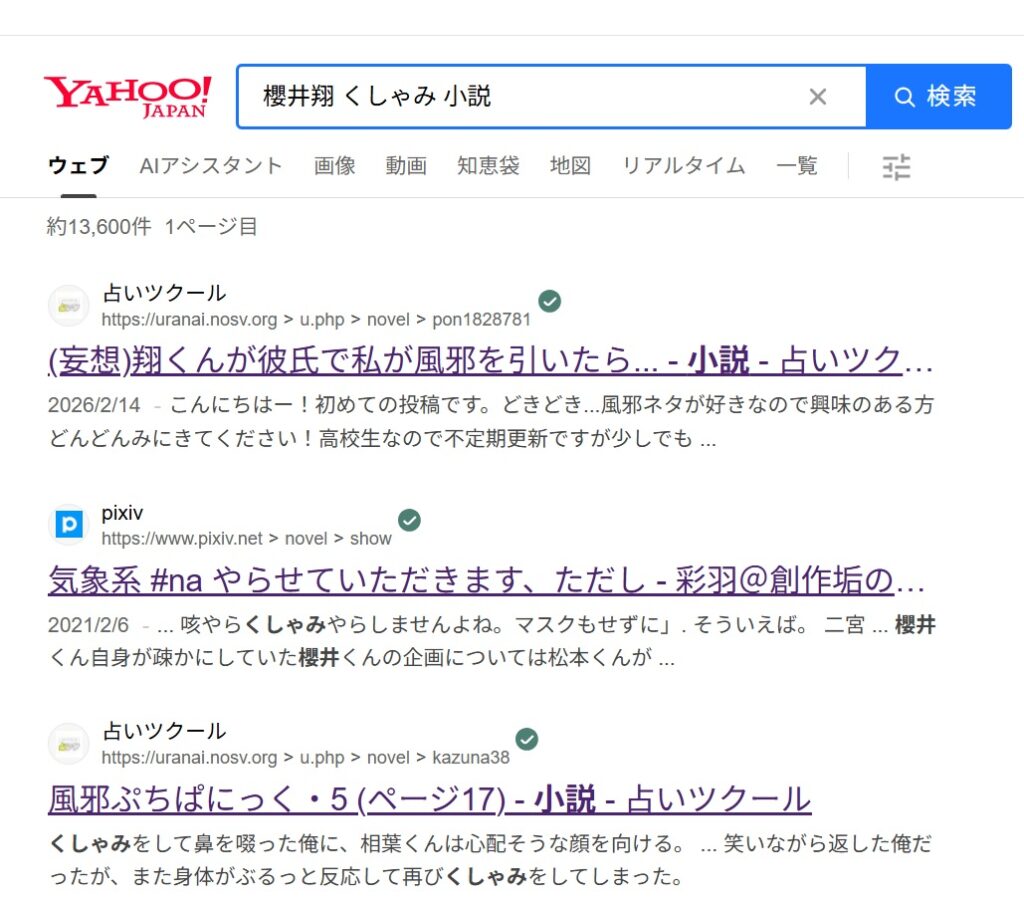
Task: Open the search filter settings icon
Action: 896,167
